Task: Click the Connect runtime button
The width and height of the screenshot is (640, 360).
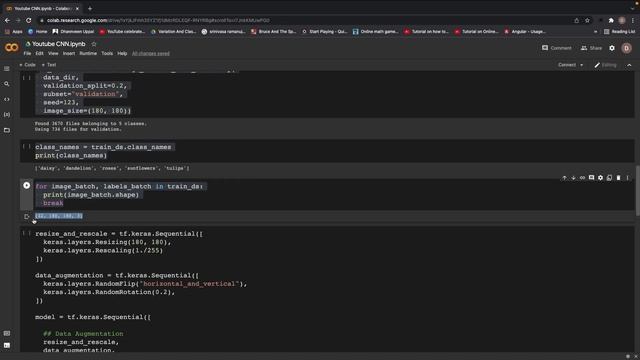Action: [x=567, y=65]
